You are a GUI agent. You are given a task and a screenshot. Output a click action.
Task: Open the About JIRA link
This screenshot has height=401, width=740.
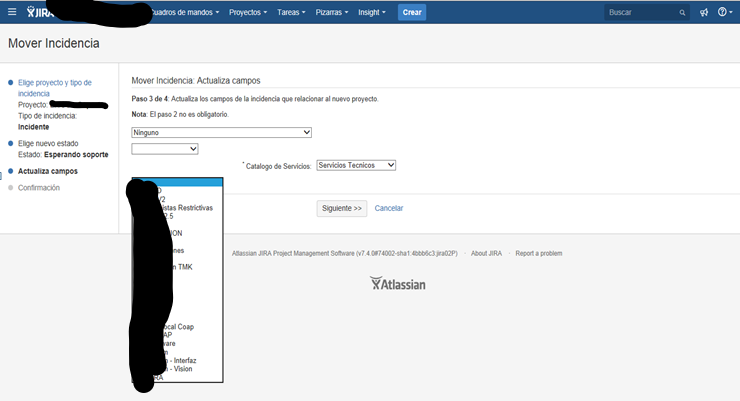coord(486,253)
